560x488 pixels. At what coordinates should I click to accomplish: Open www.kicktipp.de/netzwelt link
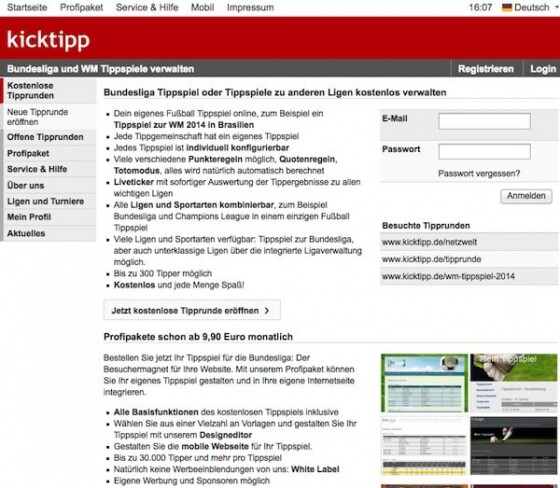coord(429,242)
